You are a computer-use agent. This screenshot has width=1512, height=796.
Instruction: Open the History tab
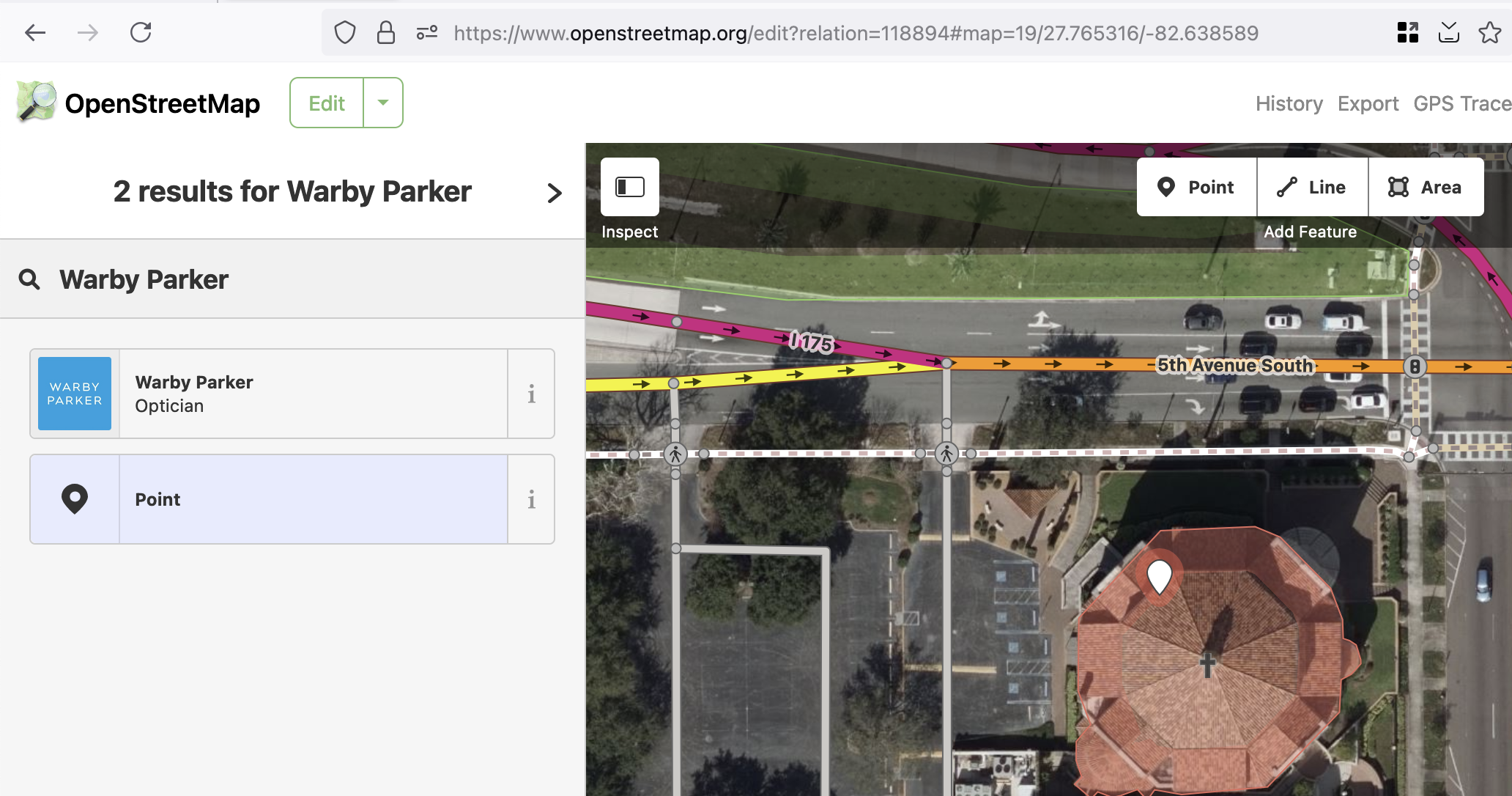[x=1289, y=104]
